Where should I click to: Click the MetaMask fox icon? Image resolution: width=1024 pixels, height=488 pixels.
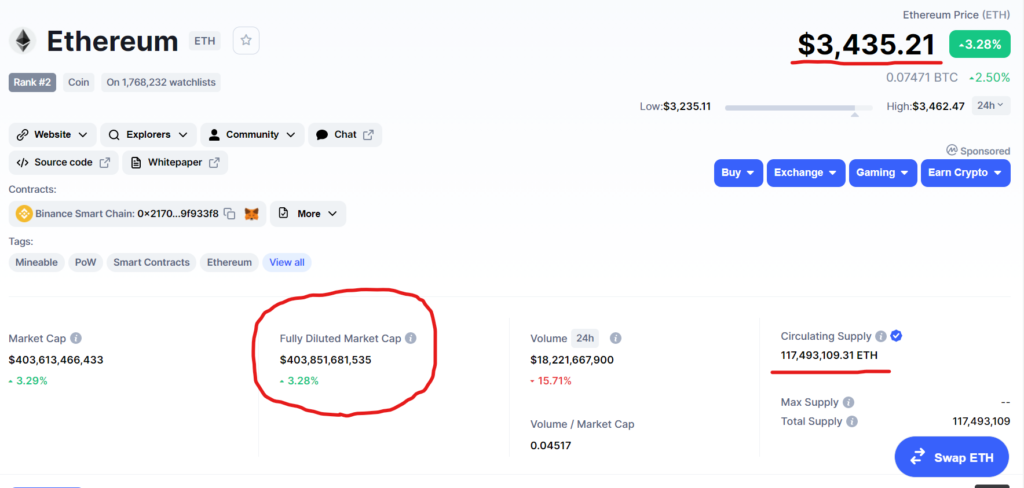click(x=251, y=214)
